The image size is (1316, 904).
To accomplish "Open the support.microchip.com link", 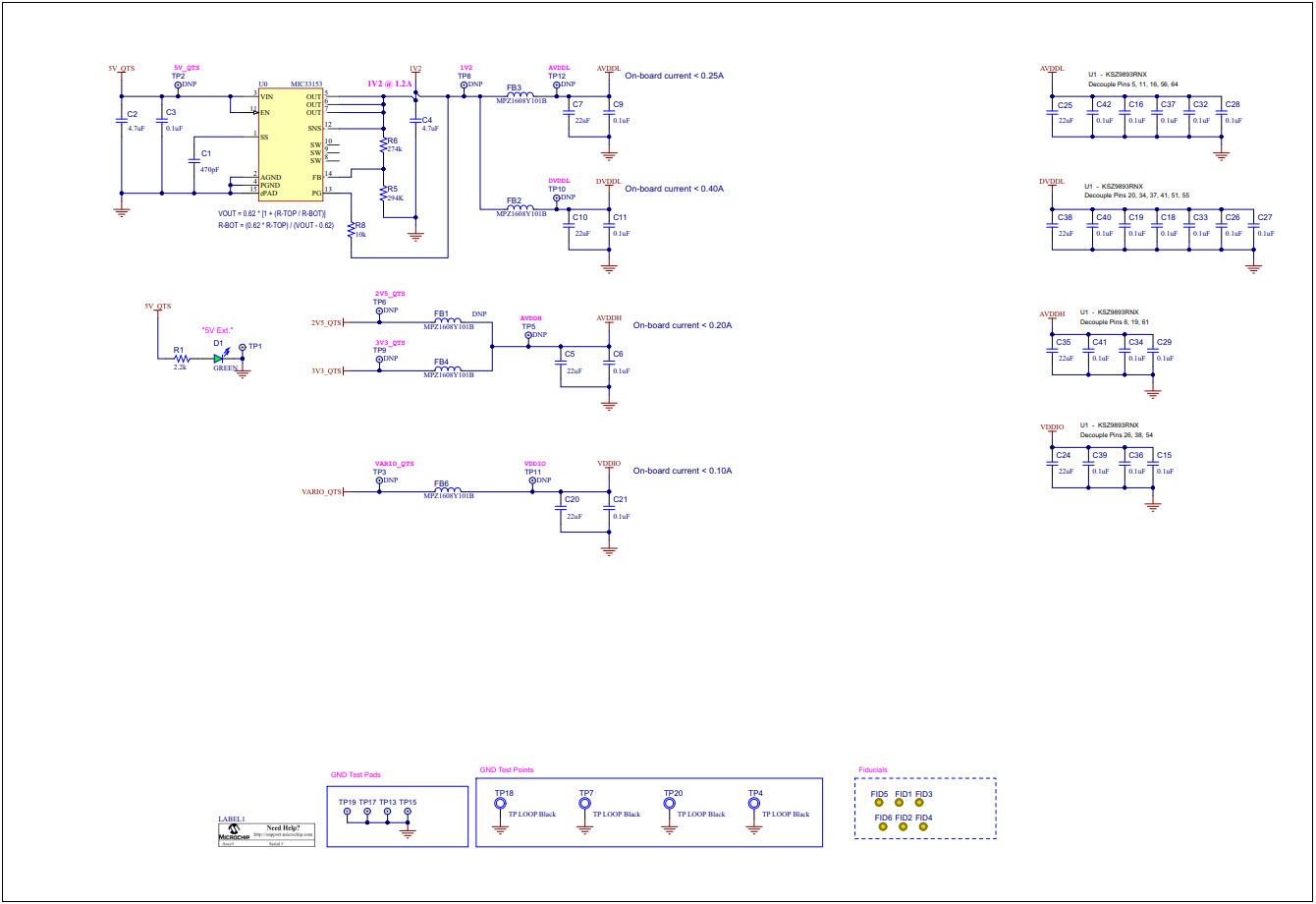I will click(284, 834).
